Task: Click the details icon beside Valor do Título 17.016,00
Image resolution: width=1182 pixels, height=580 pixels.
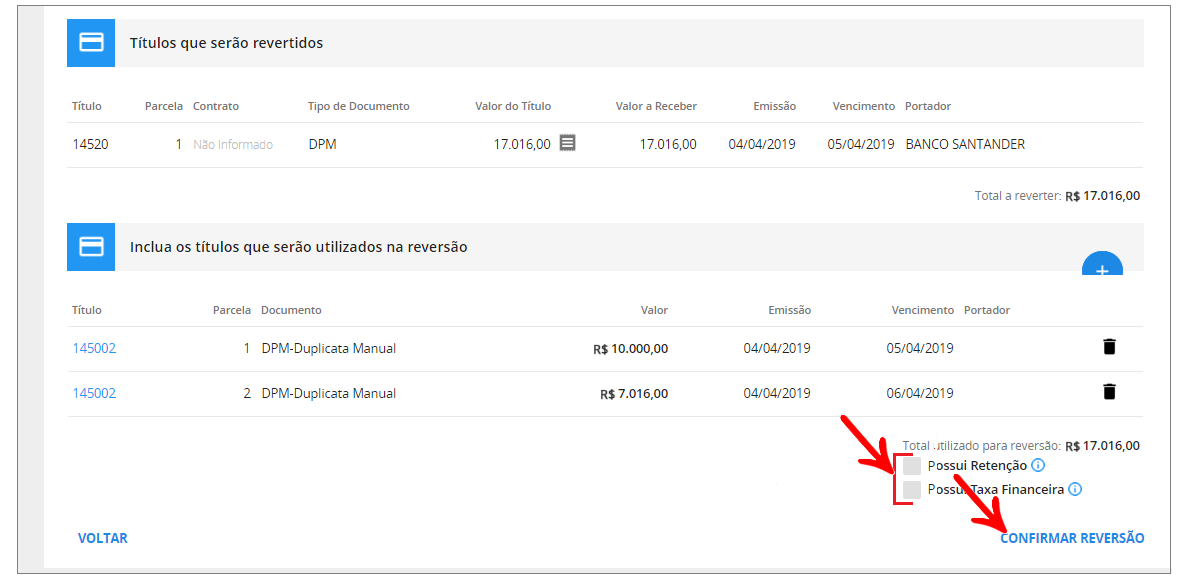Action: pyautogui.click(x=567, y=143)
